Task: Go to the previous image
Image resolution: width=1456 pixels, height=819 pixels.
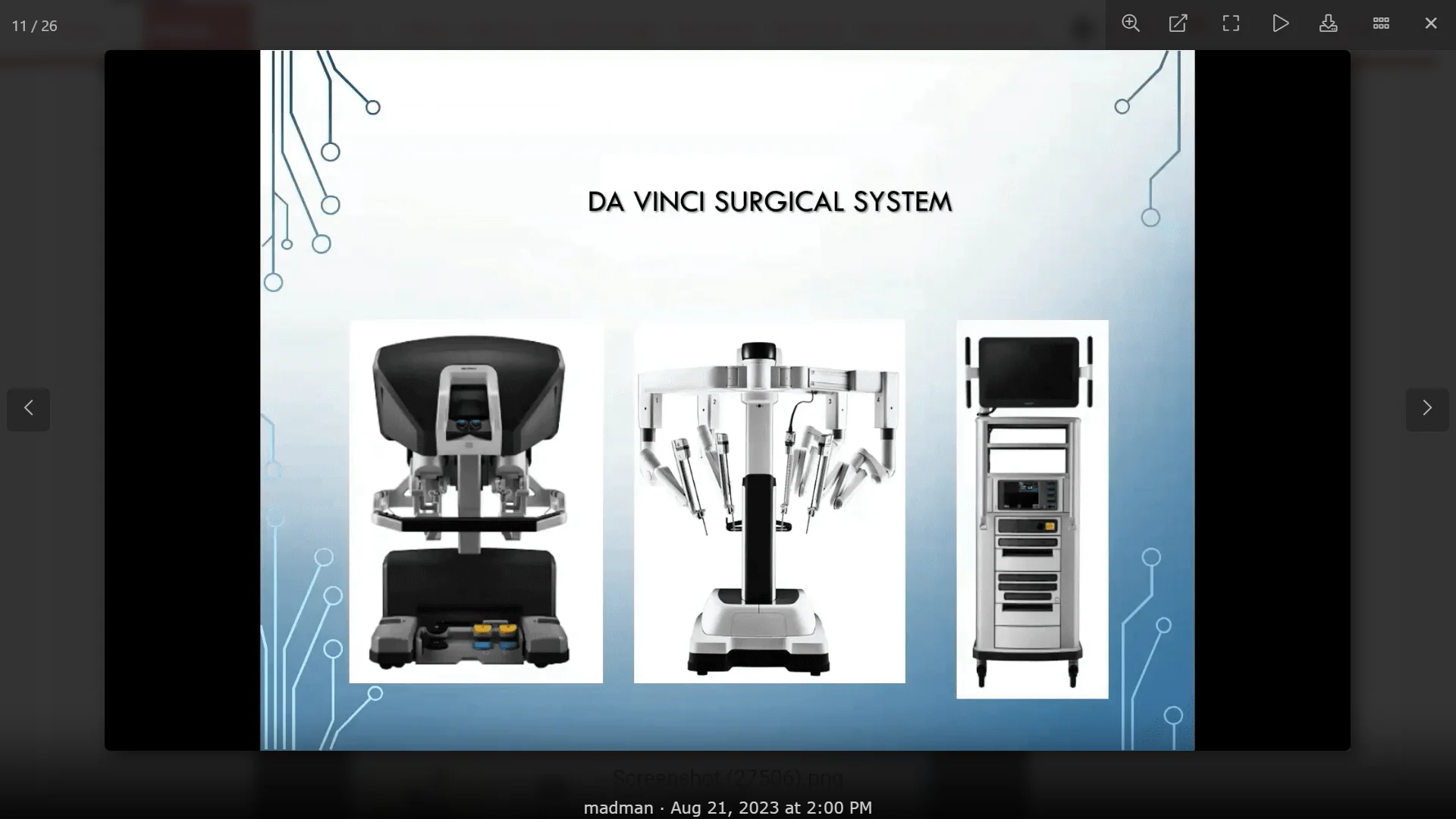Action: [x=29, y=409]
